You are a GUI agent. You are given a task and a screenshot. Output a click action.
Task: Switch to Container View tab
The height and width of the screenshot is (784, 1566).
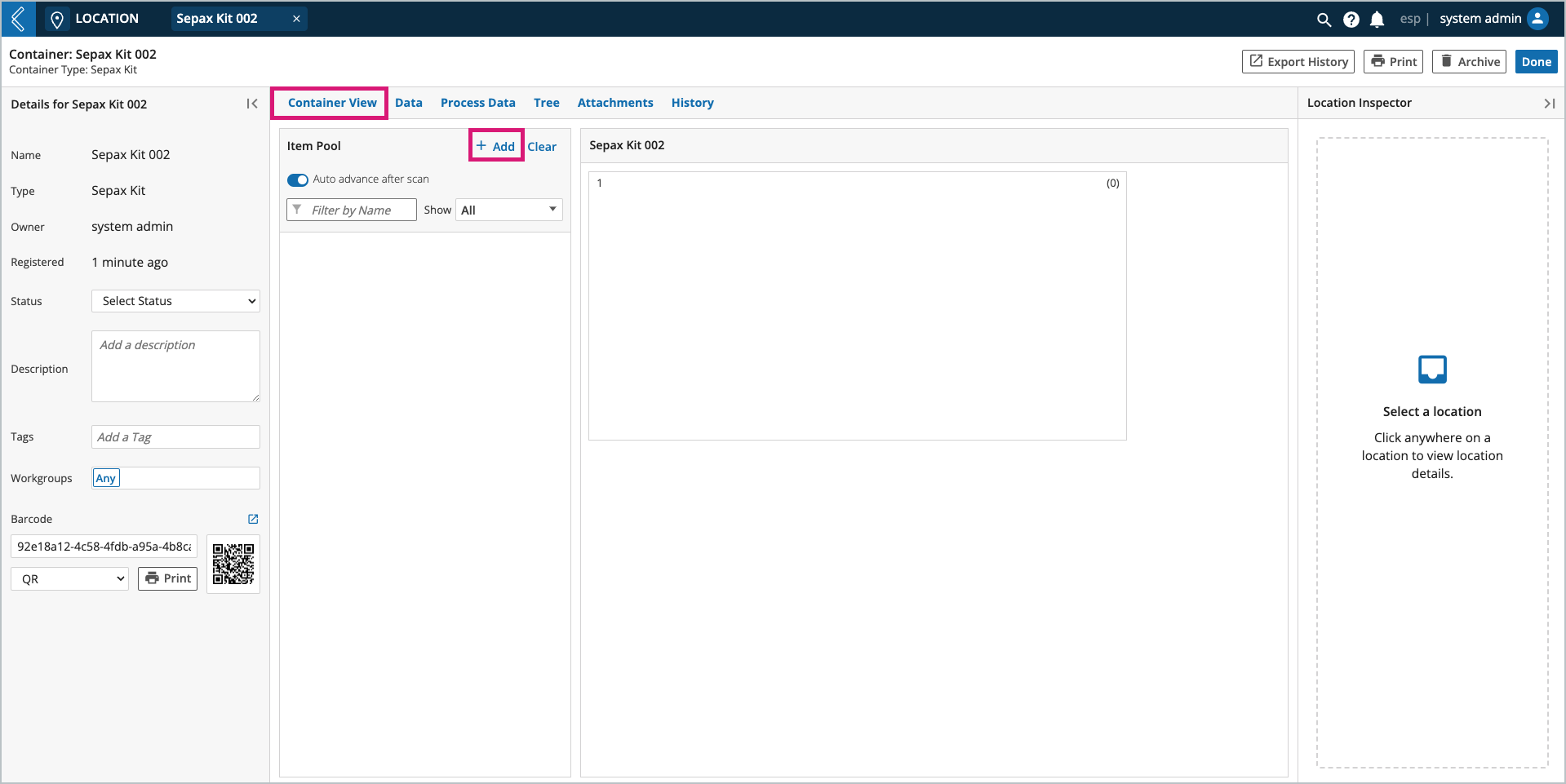point(332,103)
